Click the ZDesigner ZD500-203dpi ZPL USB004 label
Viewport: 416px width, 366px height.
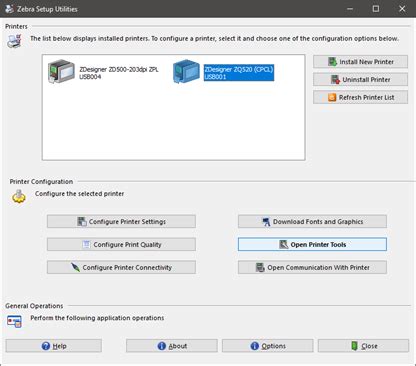pyautogui.click(x=119, y=73)
